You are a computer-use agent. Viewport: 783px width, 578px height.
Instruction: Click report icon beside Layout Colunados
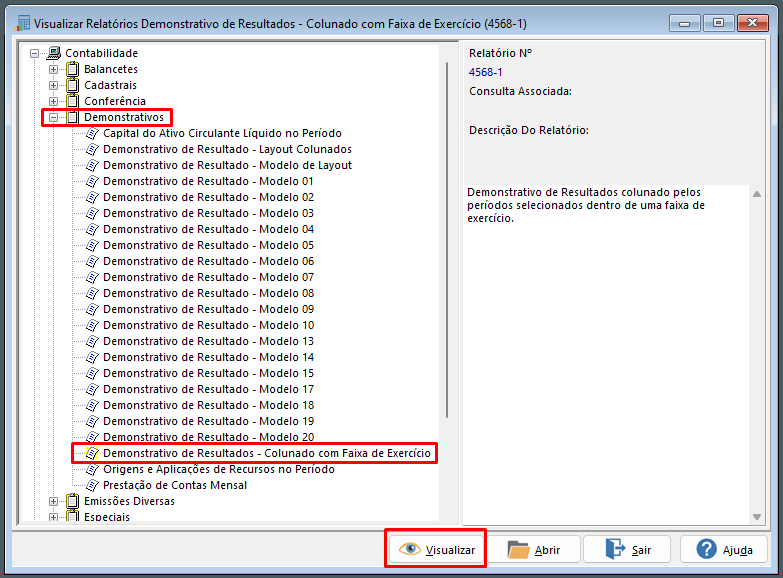tap(92, 149)
